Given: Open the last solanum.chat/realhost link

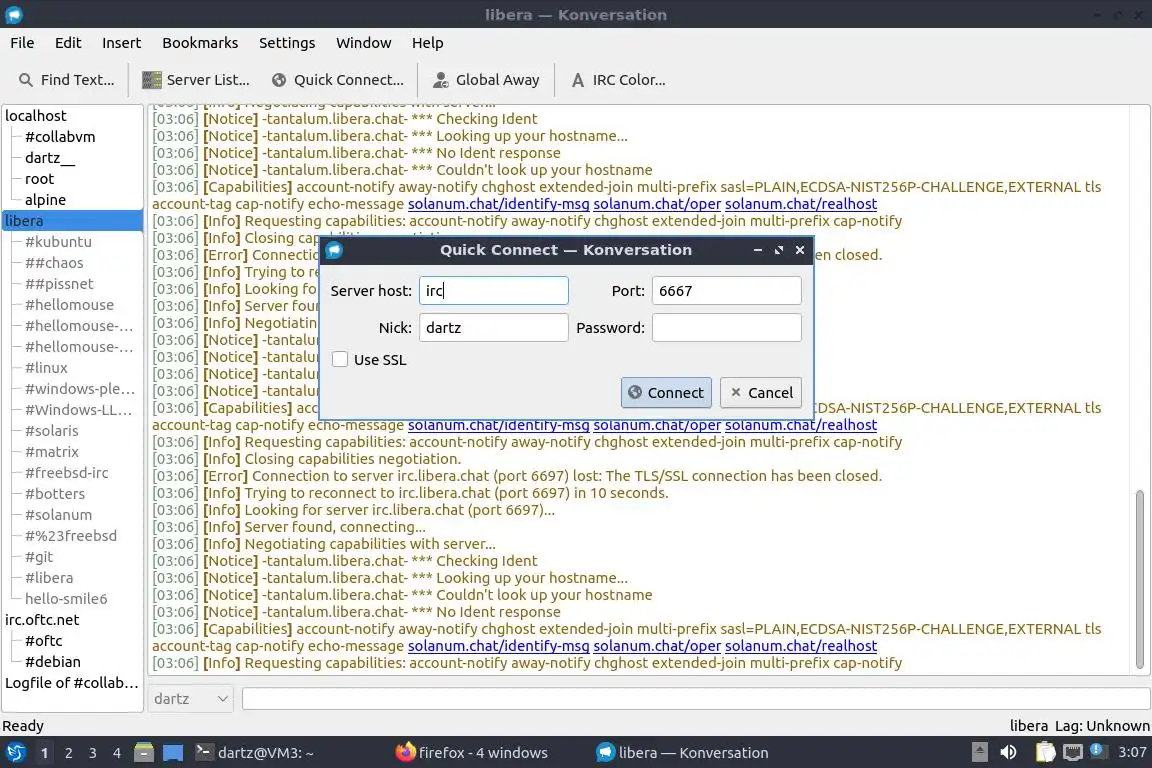Looking at the screenshot, I should 801,646.
